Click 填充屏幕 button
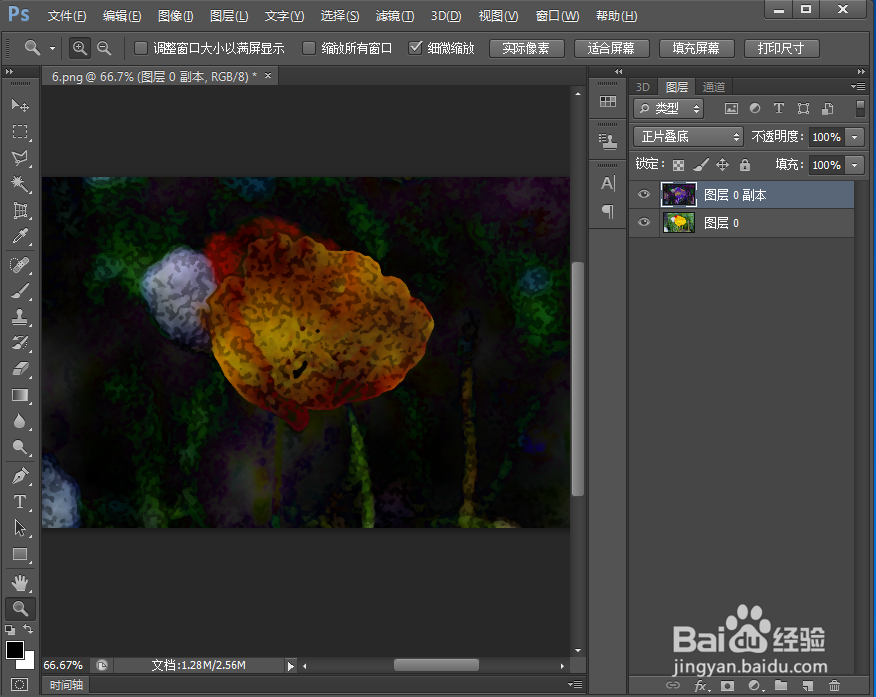The width and height of the screenshot is (876, 697). (697, 49)
